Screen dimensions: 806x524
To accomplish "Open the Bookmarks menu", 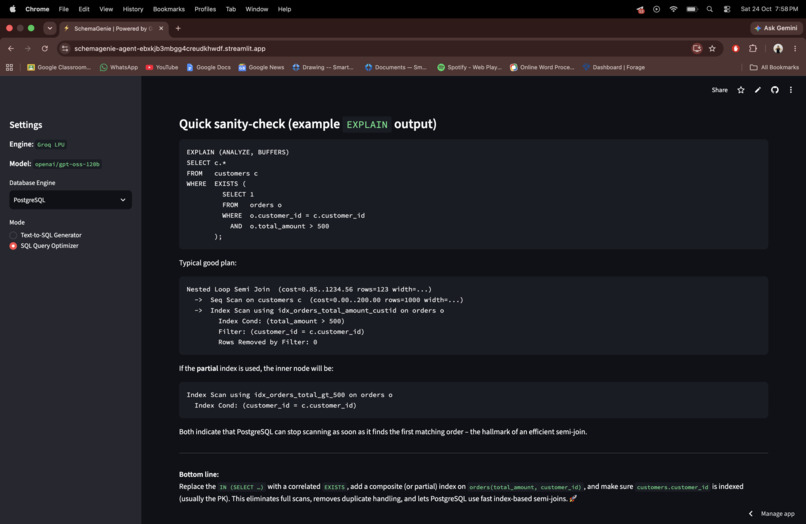I will coord(169,9).
